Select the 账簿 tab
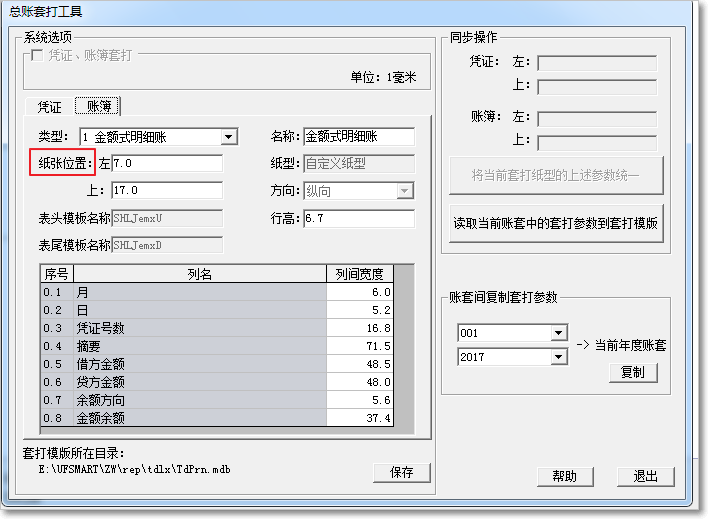The image size is (708, 519). [x=99, y=106]
